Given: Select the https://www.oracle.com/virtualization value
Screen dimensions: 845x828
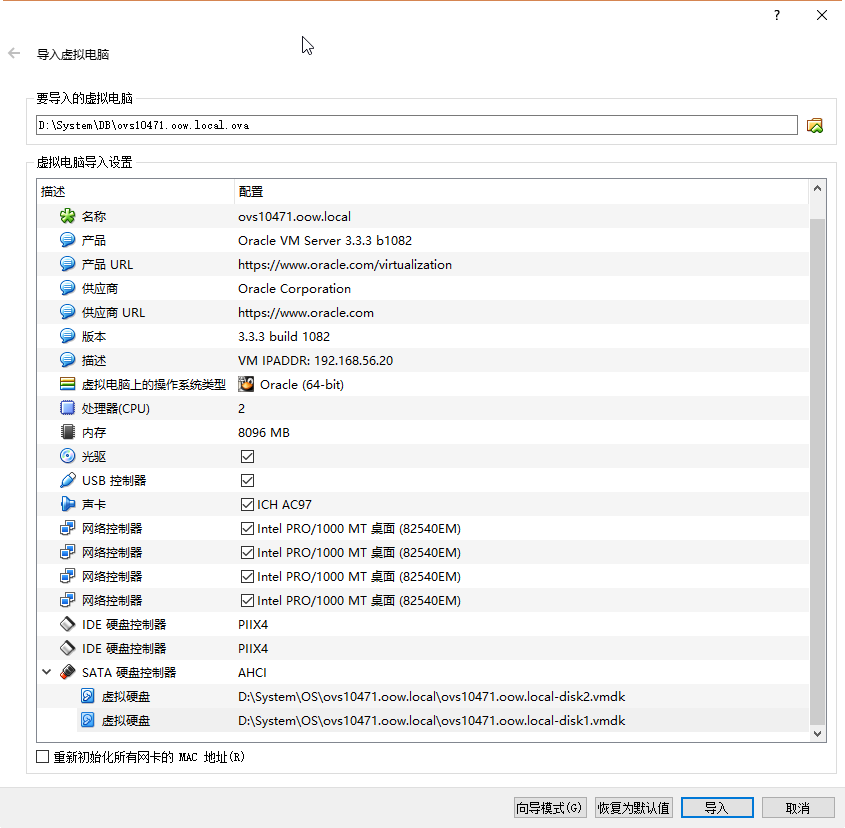Looking at the screenshot, I should (x=345, y=265).
